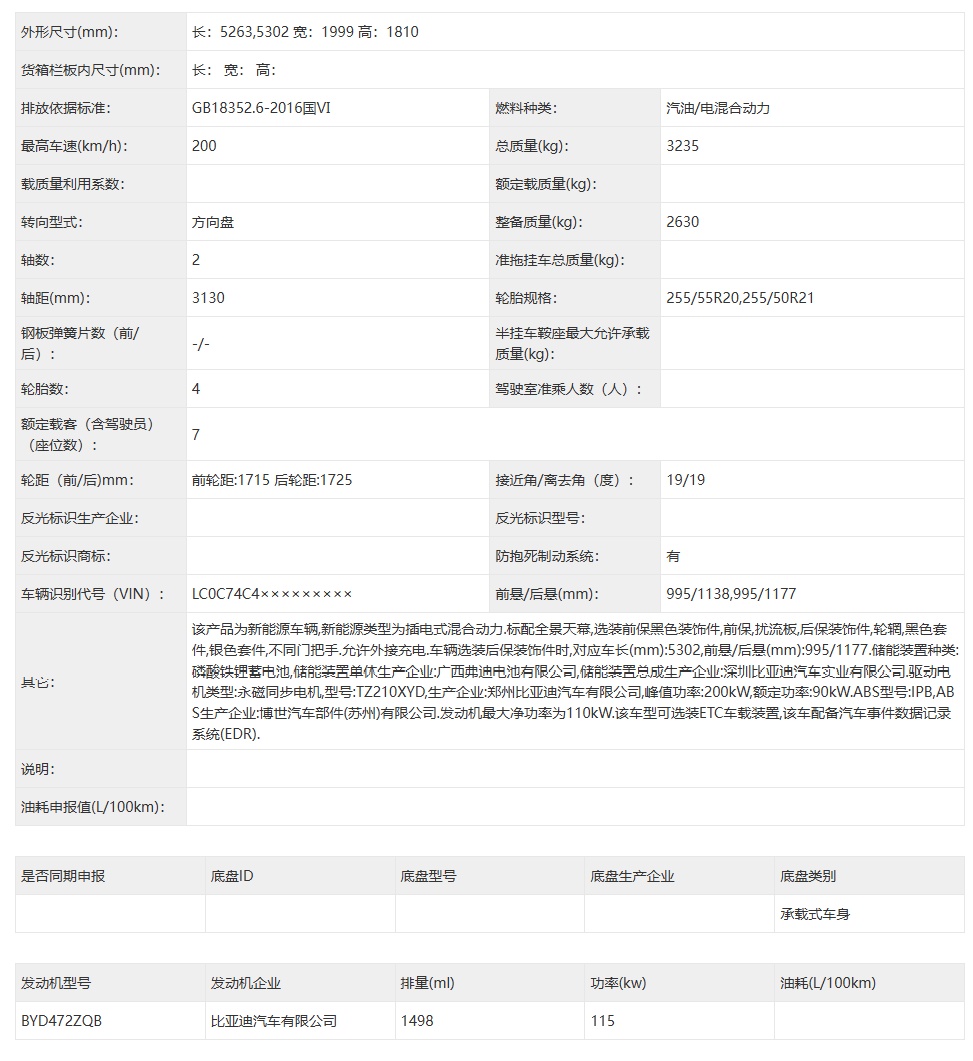Click the engine power value 115

click(x=602, y=1020)
